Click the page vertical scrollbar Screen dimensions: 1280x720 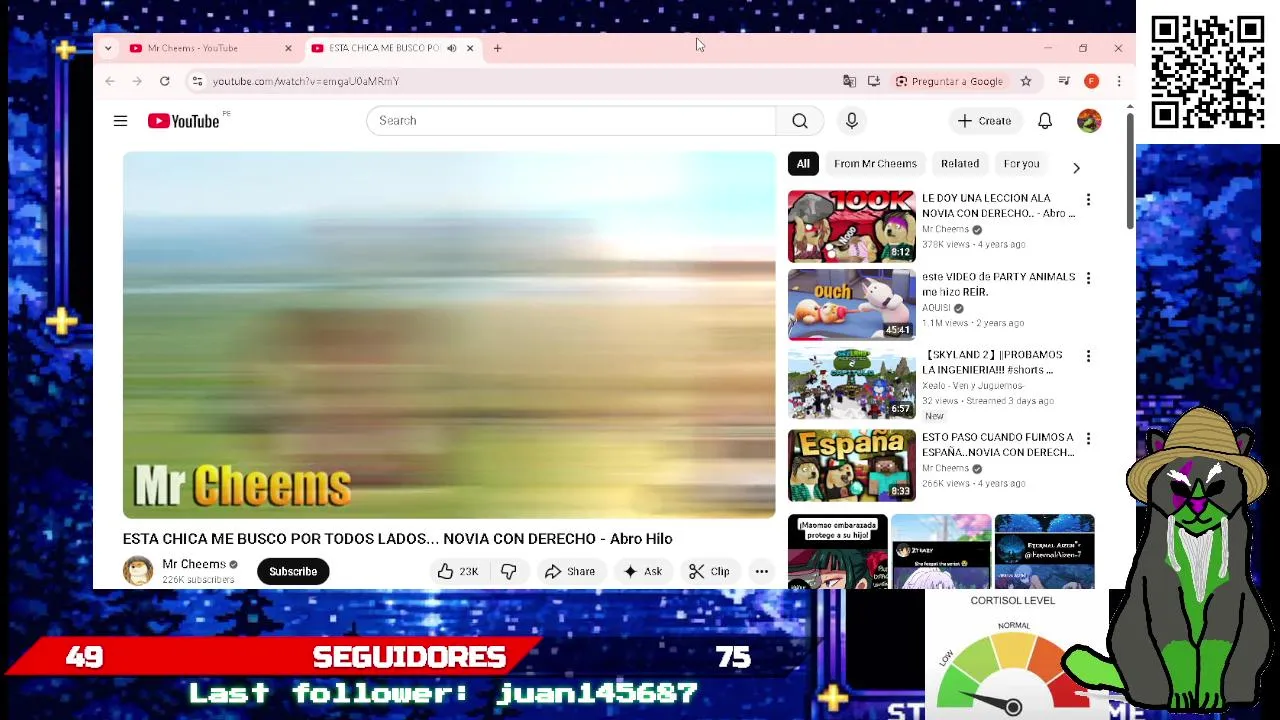pyautogui.click(x=1130, y=170)
